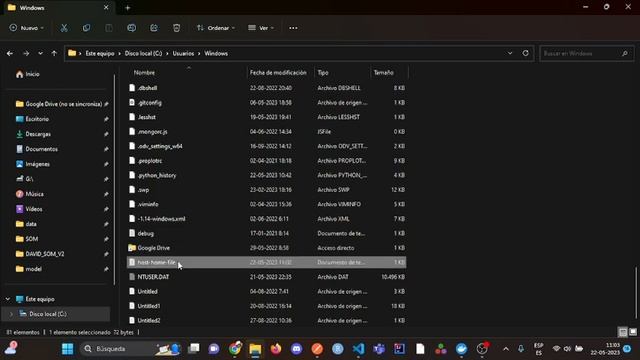Click Disco local (C:) breadcrumb
The width and height of the screenshot is (640, 360).
point(143,53)
